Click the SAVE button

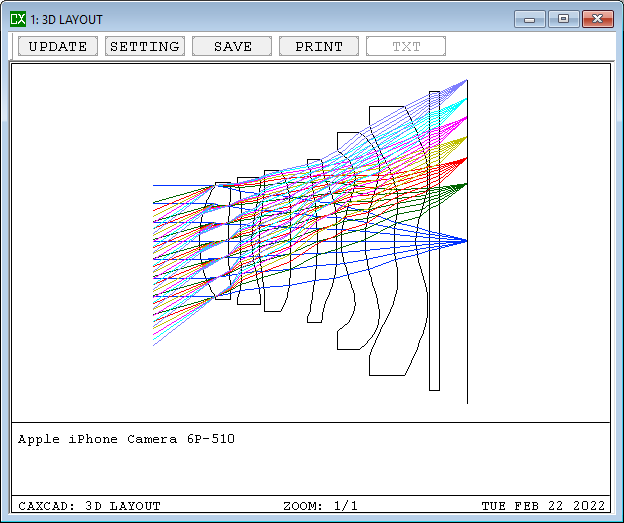click(x=232, y=46)
